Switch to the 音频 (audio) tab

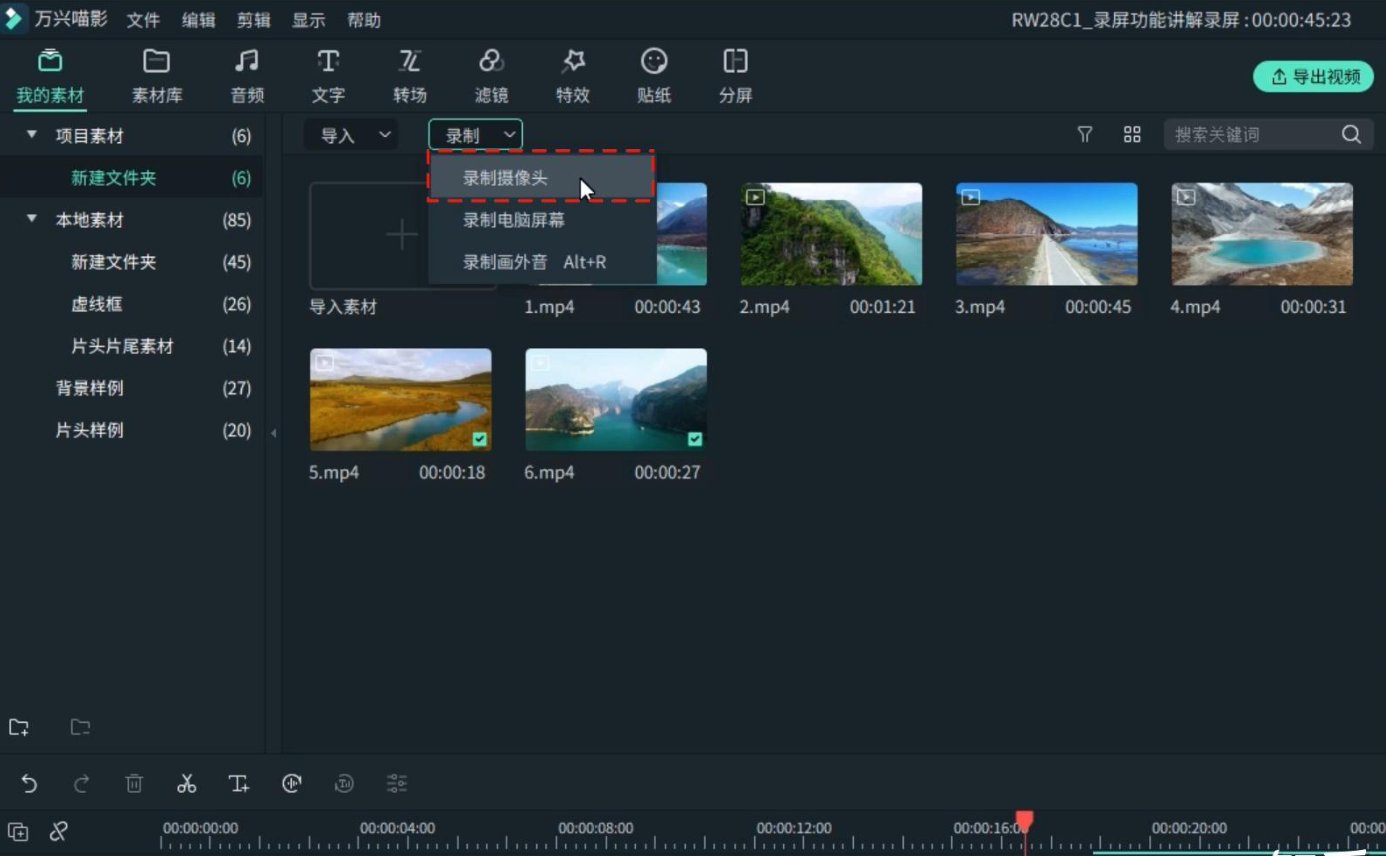pyautogui.click(x=246, y=75)
